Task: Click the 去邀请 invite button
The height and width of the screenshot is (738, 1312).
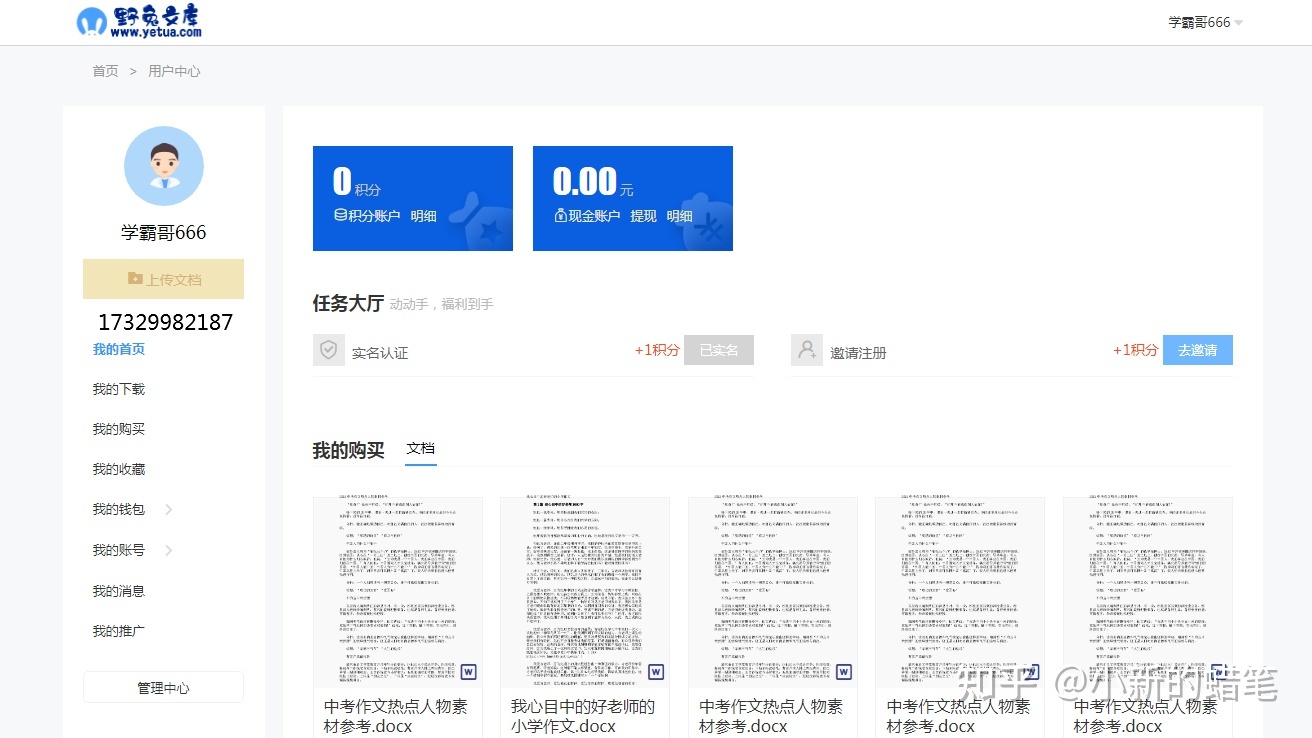Action: point(1197,350)
